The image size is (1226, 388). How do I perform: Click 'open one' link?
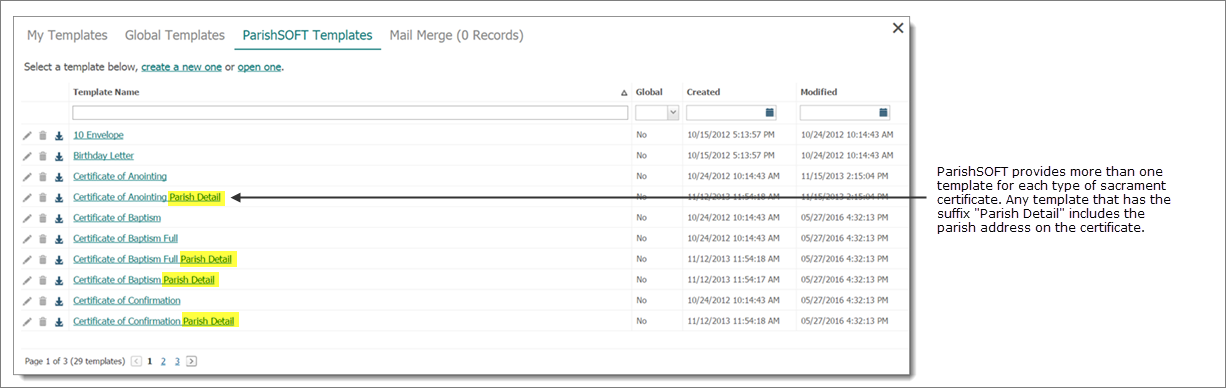click(x=259, y=67)
